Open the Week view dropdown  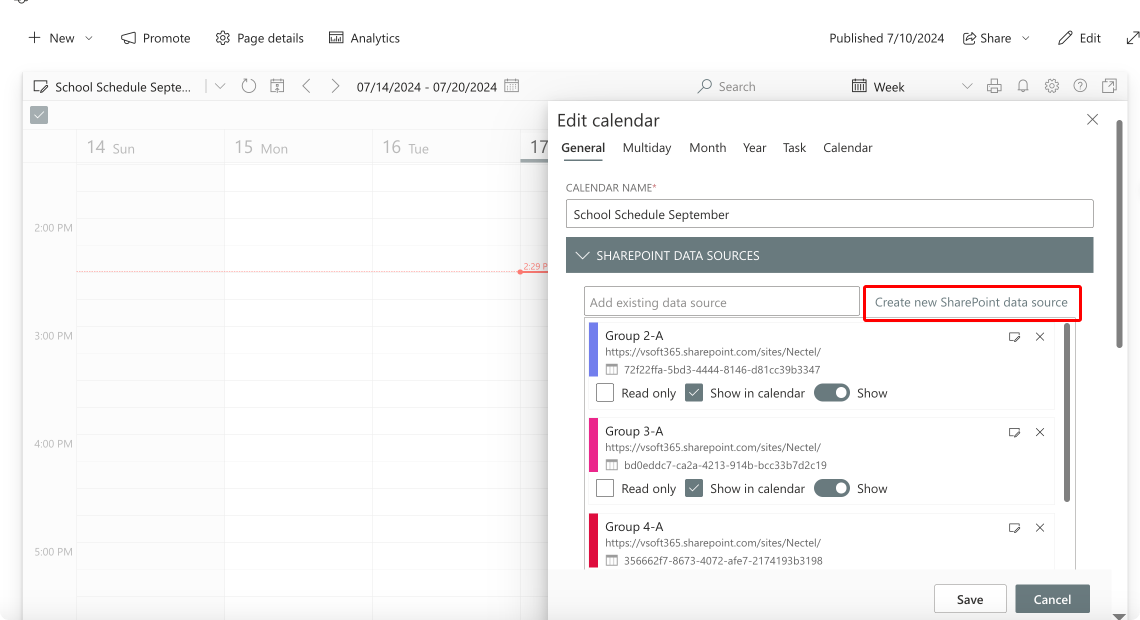[967, 86]
